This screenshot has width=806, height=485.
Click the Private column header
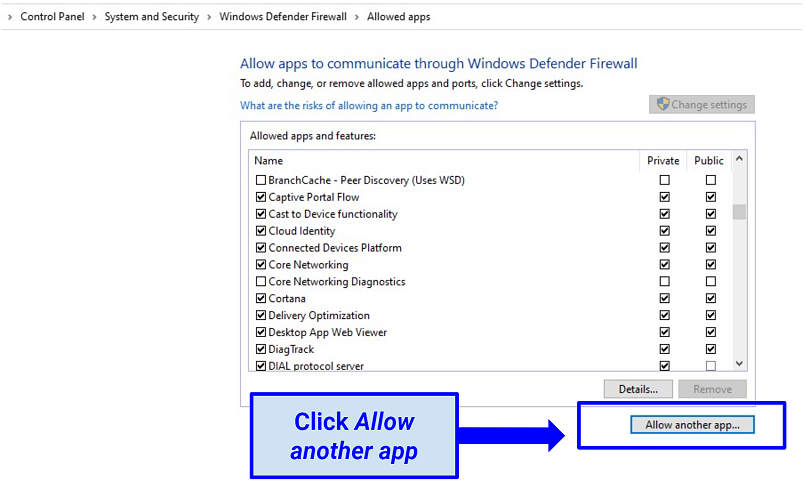coord(663,160)
